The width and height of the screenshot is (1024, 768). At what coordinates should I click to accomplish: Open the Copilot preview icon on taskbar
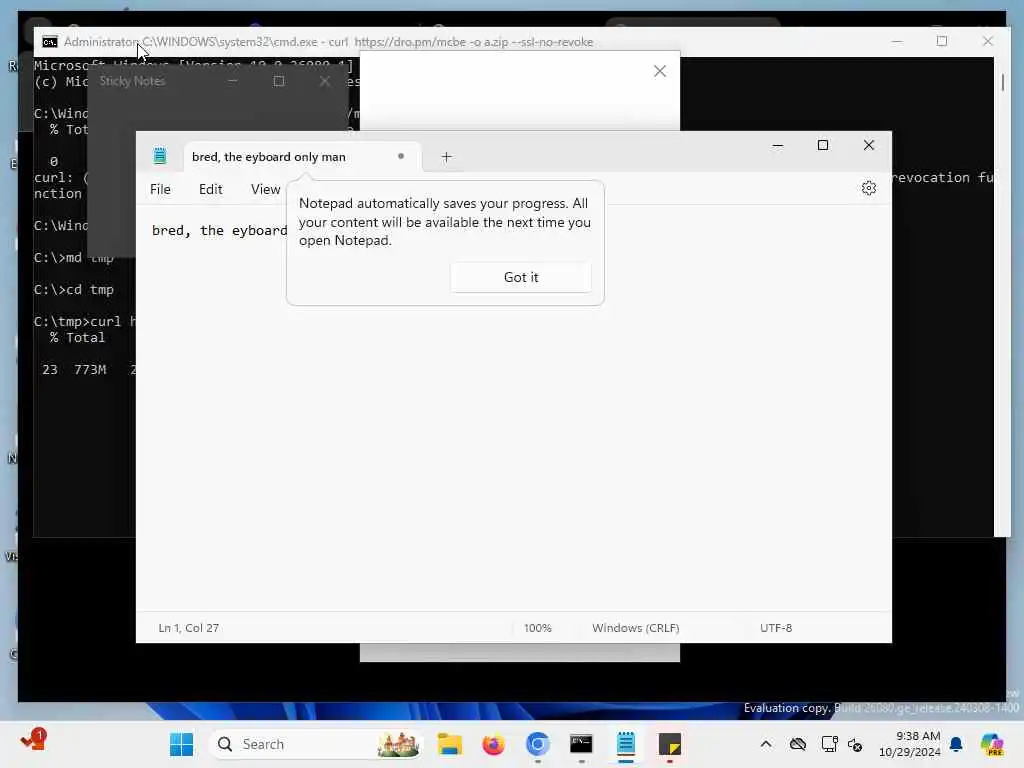pos(992,744)
